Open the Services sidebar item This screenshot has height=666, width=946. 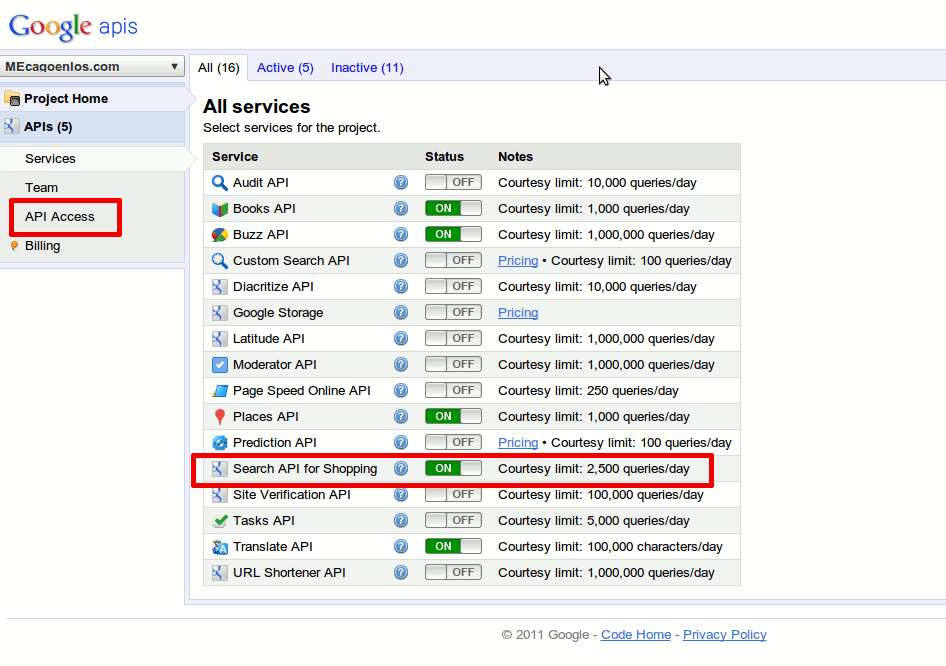click(50, 159)
